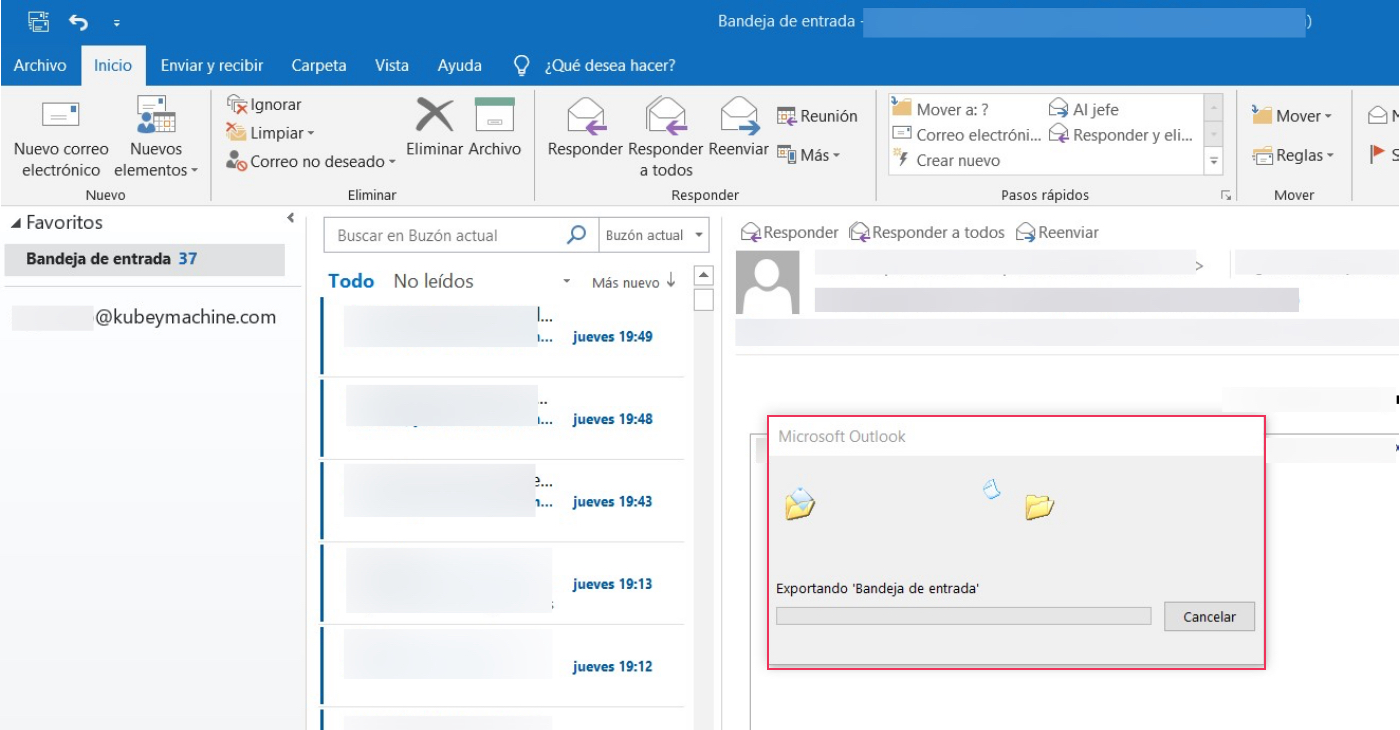Click the ribbon Responder envelope icon
The height and width of the screenshot is (730, 1400).
pyautogui.click(x=587, y=115)
